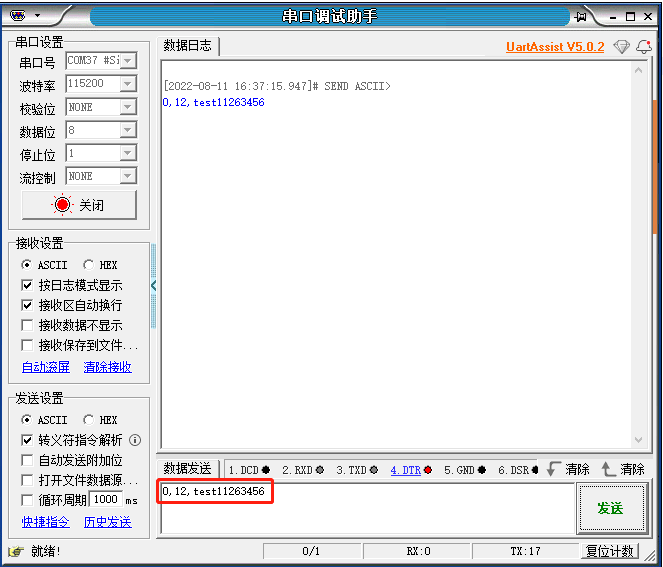Open title bar dropdown arrow beside logo
The image size is (663, 567).
(x=38, y=16)
